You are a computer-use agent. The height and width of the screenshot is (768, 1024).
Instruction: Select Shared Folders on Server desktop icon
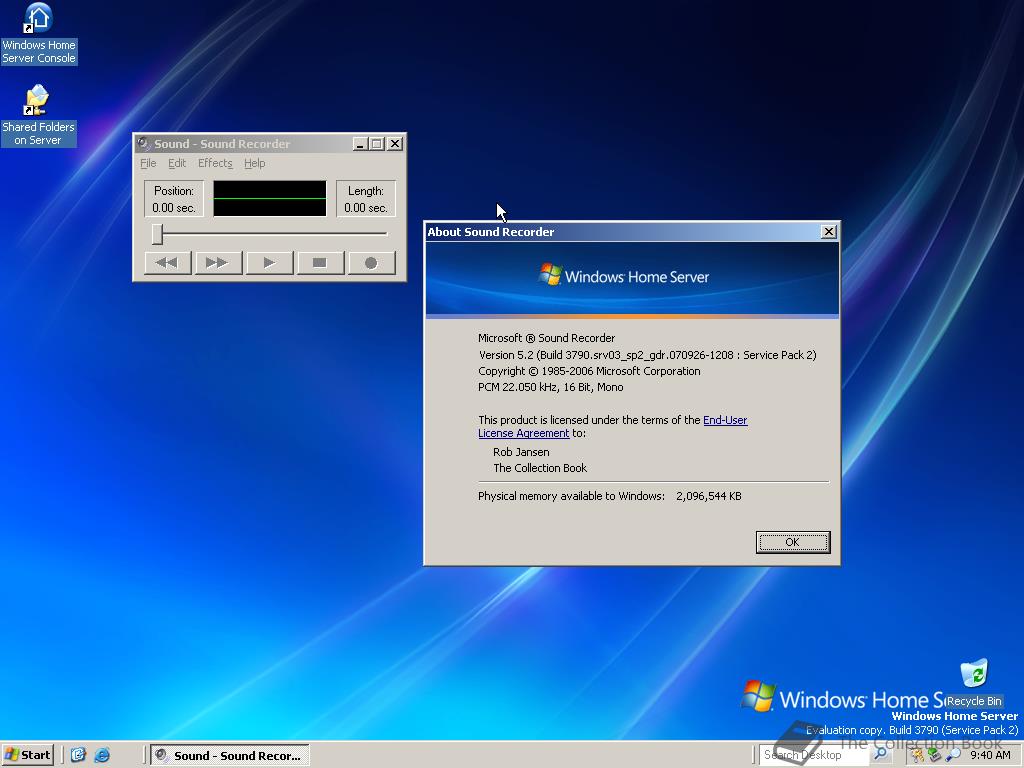point(38,115)
